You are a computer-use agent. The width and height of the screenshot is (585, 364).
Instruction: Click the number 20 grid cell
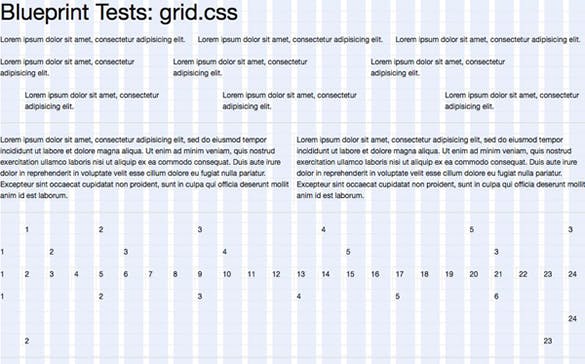click(x=474, y=274)
